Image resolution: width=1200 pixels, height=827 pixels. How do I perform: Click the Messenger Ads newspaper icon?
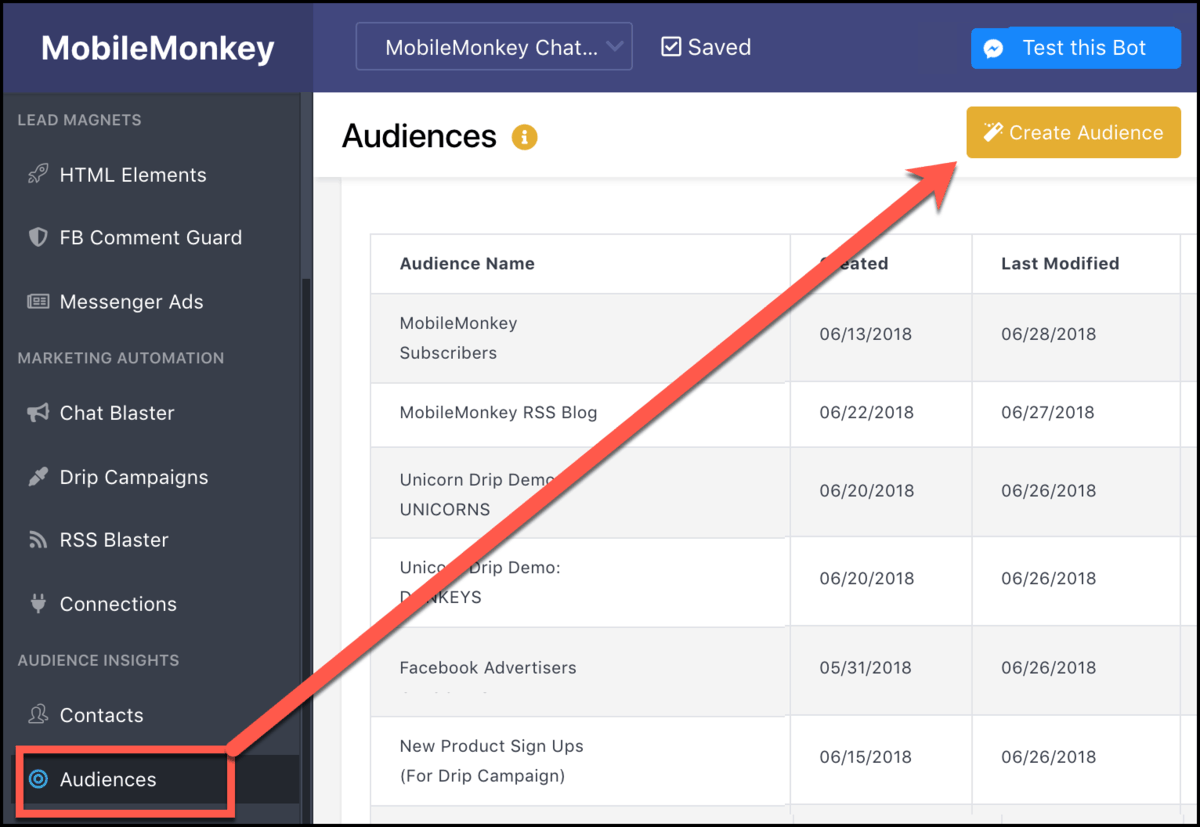pos(38,302)
